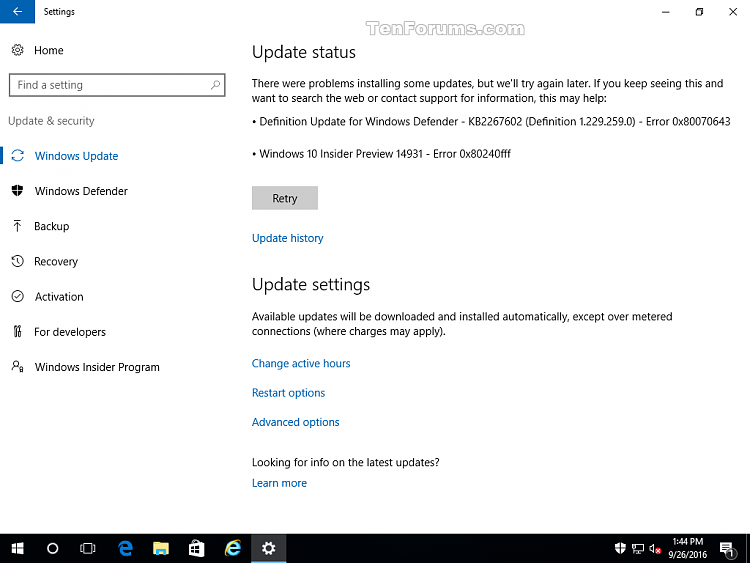The image size is (750, 563).
Task: Click 'Looking for info on the latest updates?' text
Action: [x=345, y=463]
